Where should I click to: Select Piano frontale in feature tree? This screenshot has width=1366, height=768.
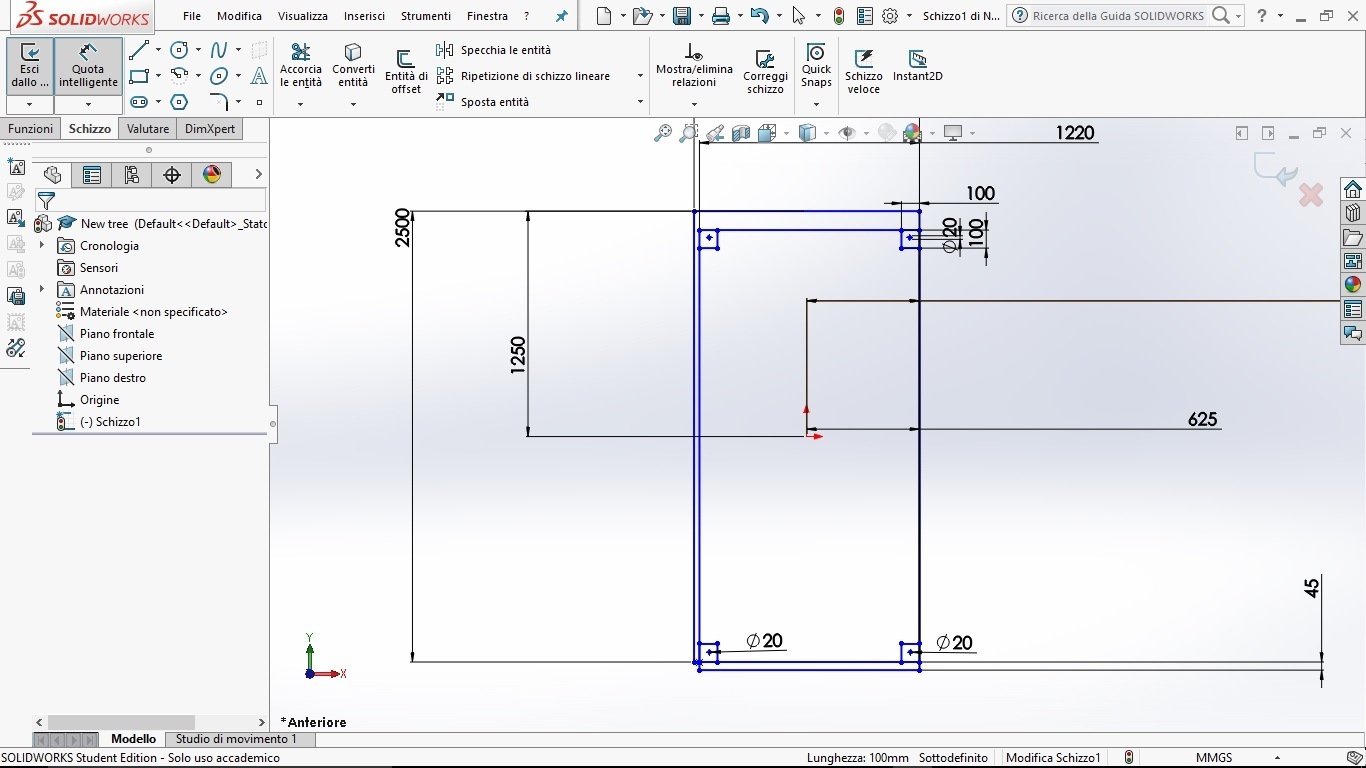tap(117, 334)
